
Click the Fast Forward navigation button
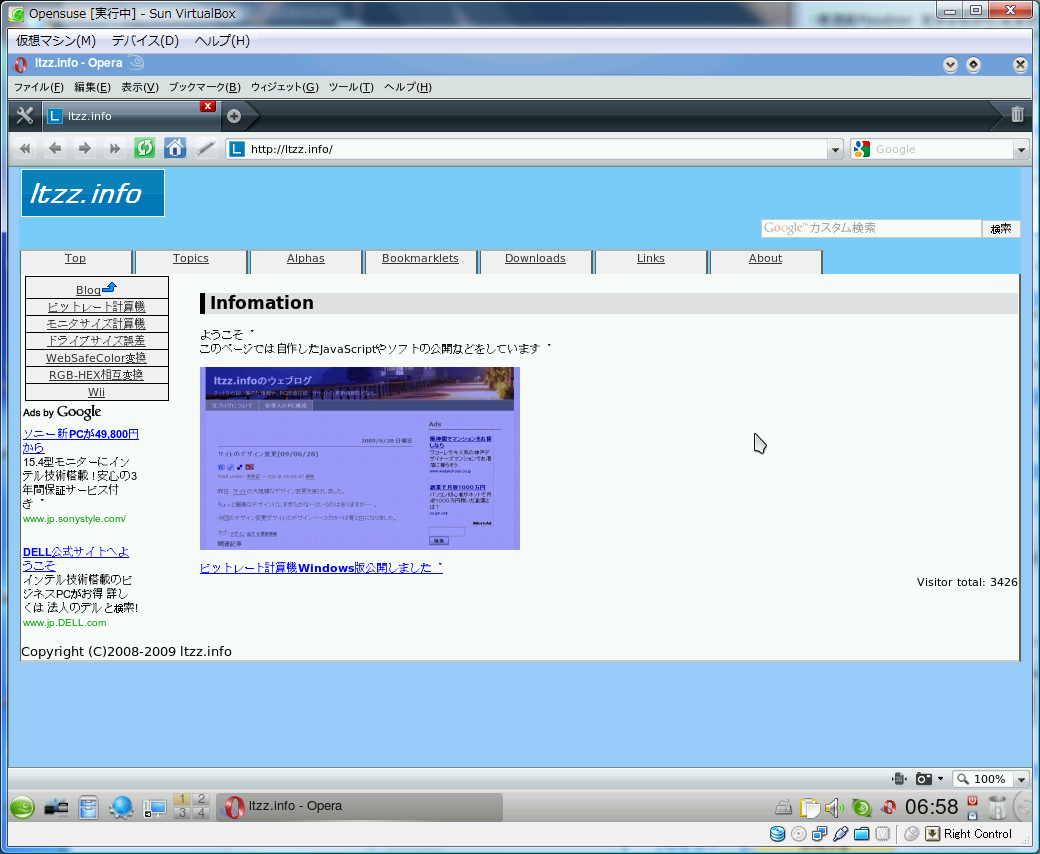pyautogui.click(x=115, y=149)
